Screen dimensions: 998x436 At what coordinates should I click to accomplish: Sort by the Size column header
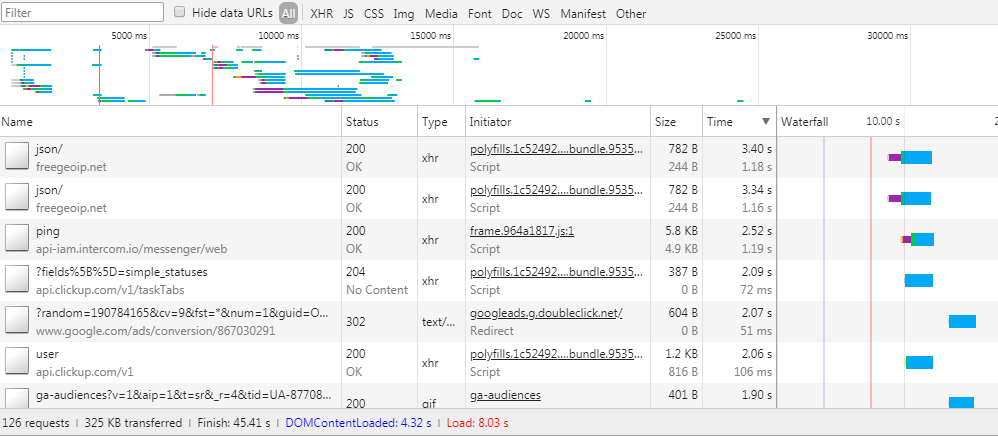(677, 122)
